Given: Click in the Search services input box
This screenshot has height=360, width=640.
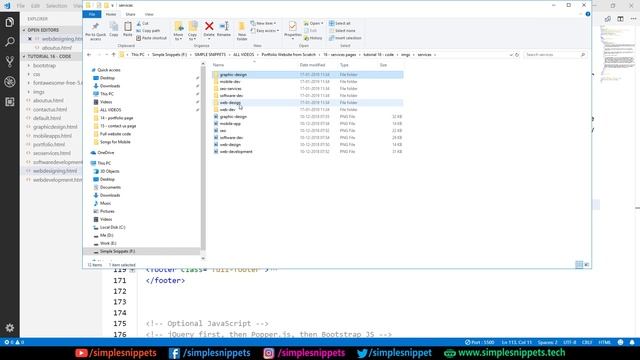Looking at the screenshot, I should (x=555, y=55).
